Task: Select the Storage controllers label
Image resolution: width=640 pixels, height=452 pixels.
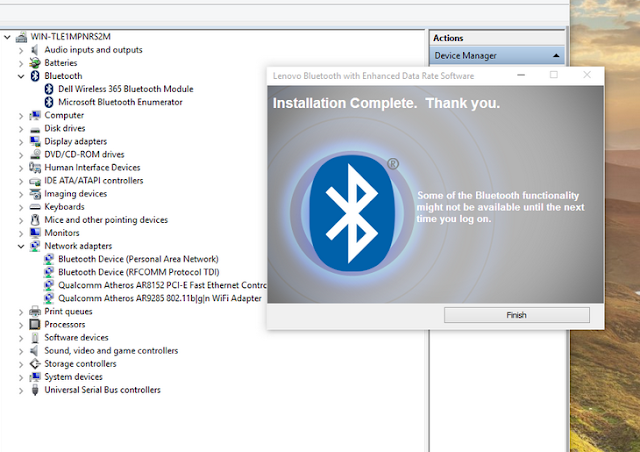Action: (80, 364)
